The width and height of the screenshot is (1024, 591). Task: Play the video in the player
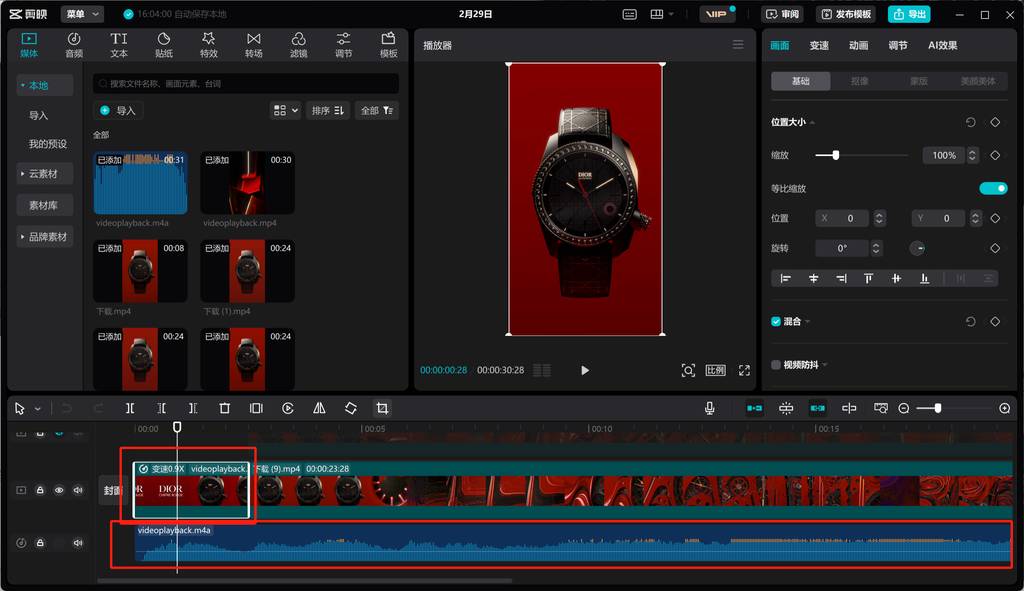coord(585,370)
